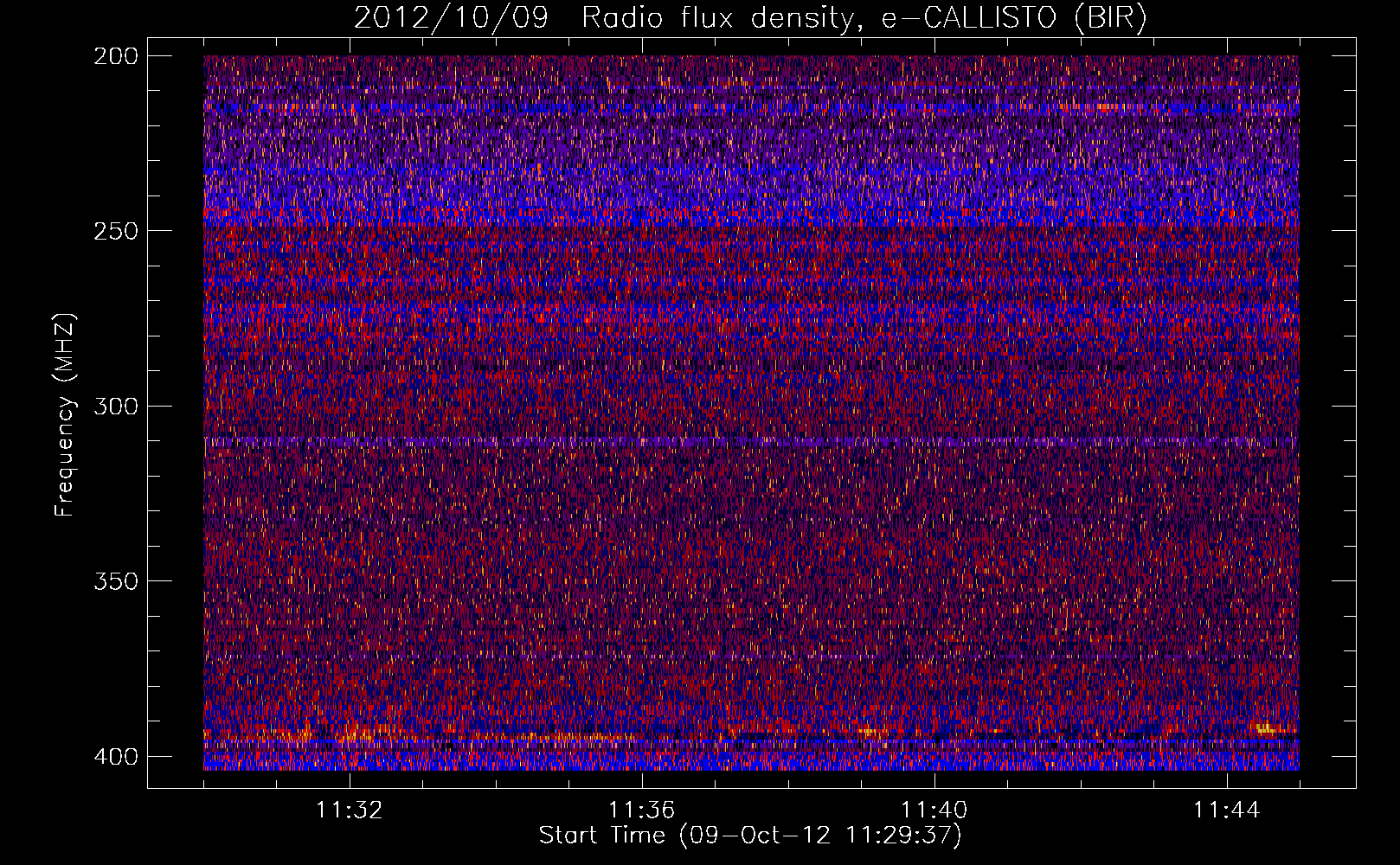
Task: Click the purple horizontal line near 310 MHz
Action: (751, 441)
